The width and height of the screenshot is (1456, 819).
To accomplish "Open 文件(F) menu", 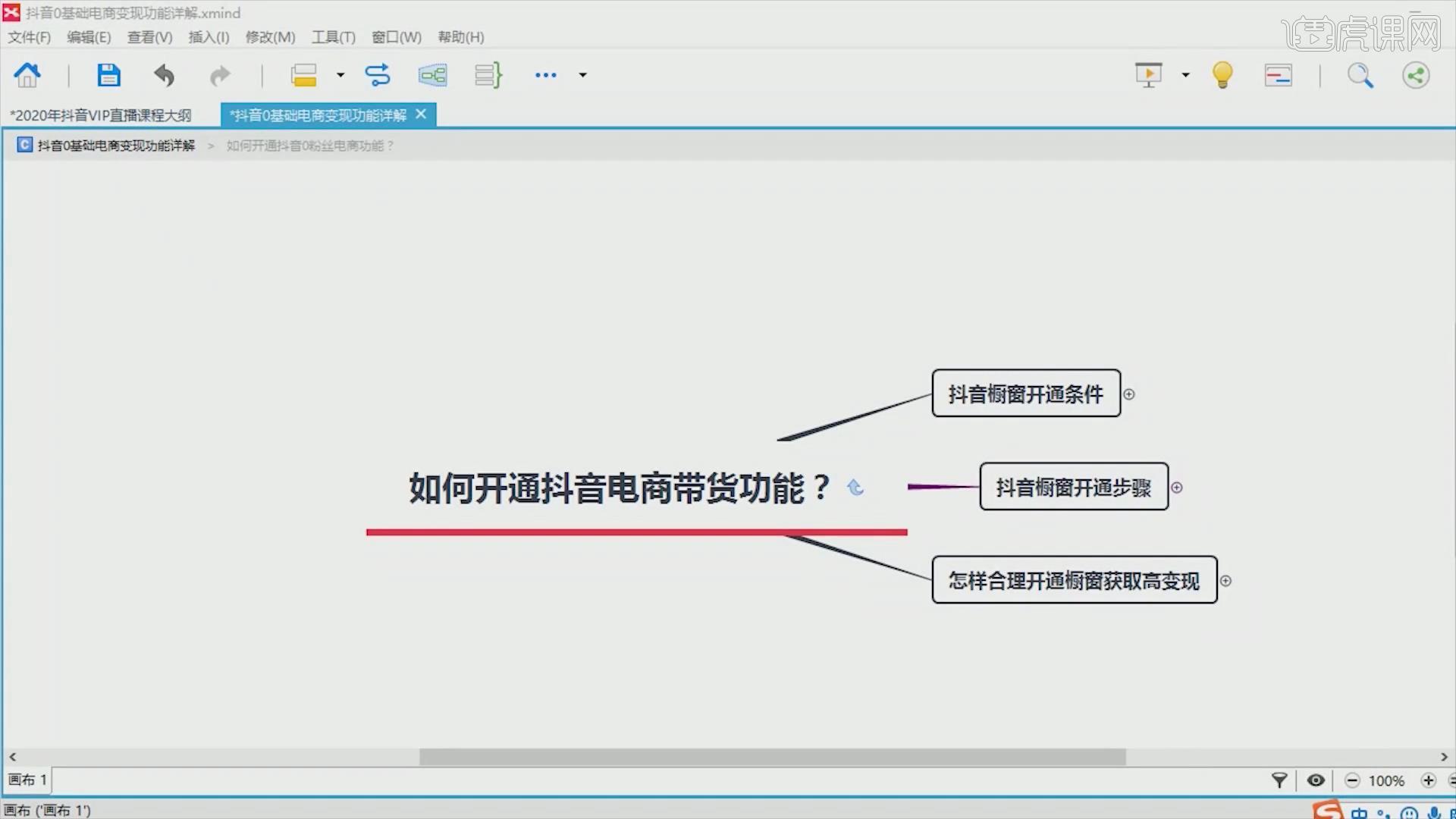I will pyautogui.click(x=30, y=37).
